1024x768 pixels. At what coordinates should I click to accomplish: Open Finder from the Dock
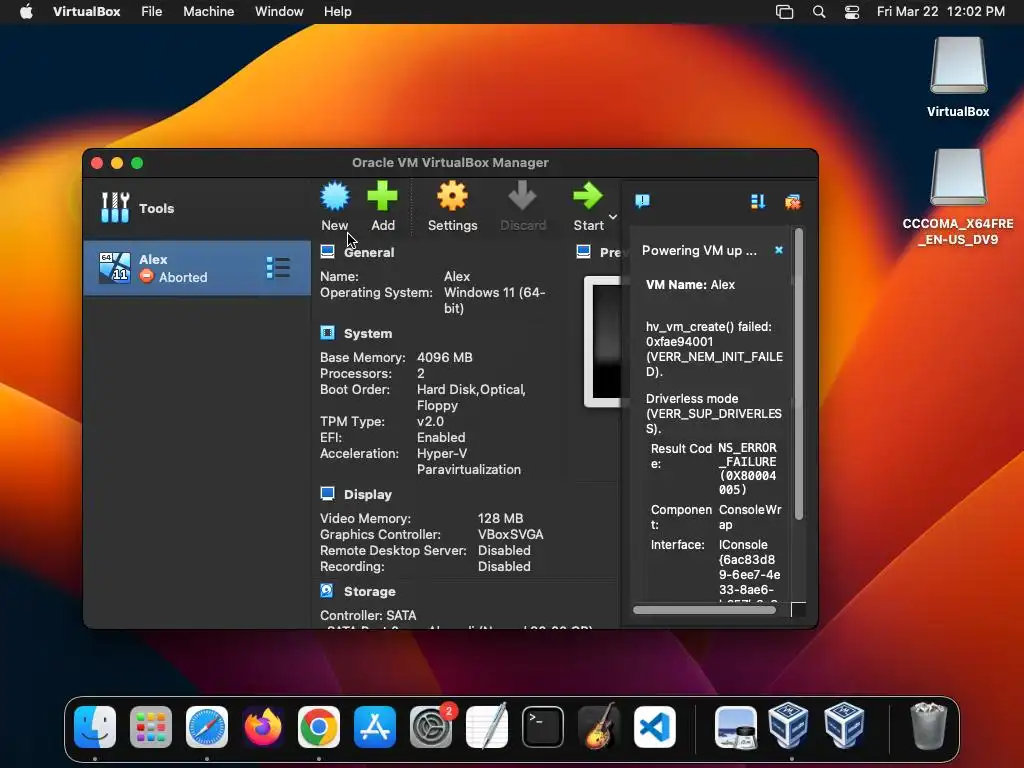click(x=95, y=726)
